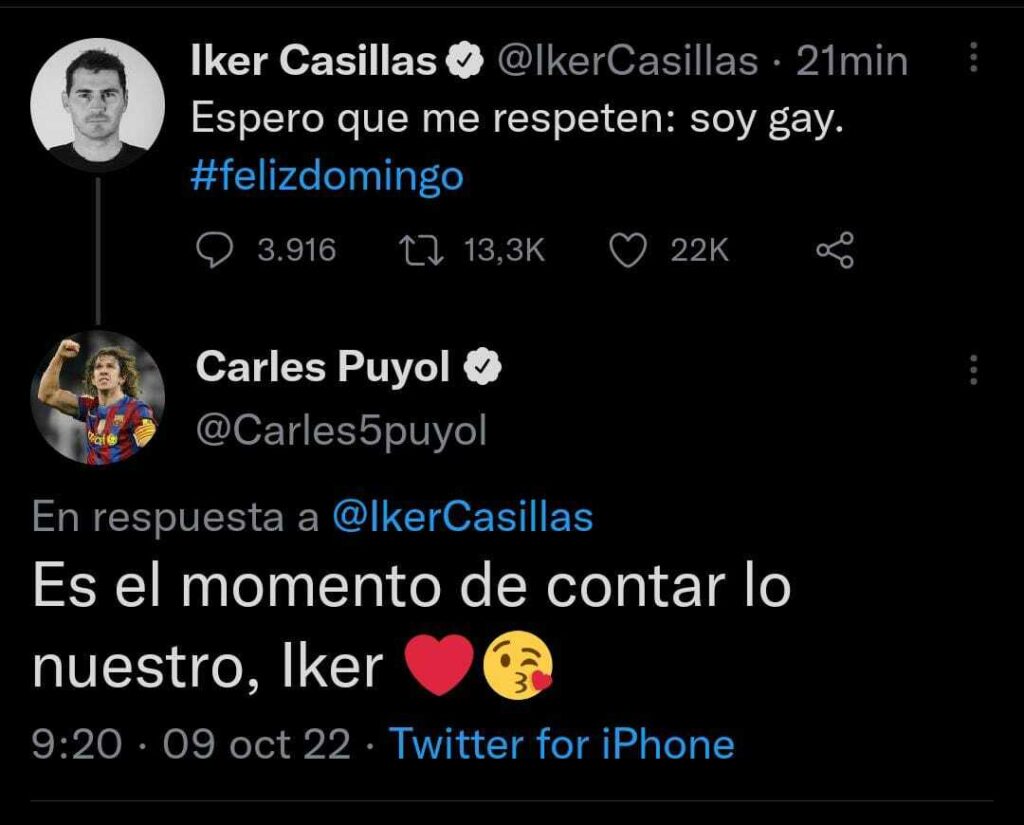Image resolution: width=1024 pixels, height=825 pixels.
Task: Click the reply speech bubble icon
Action: (212, 250)
